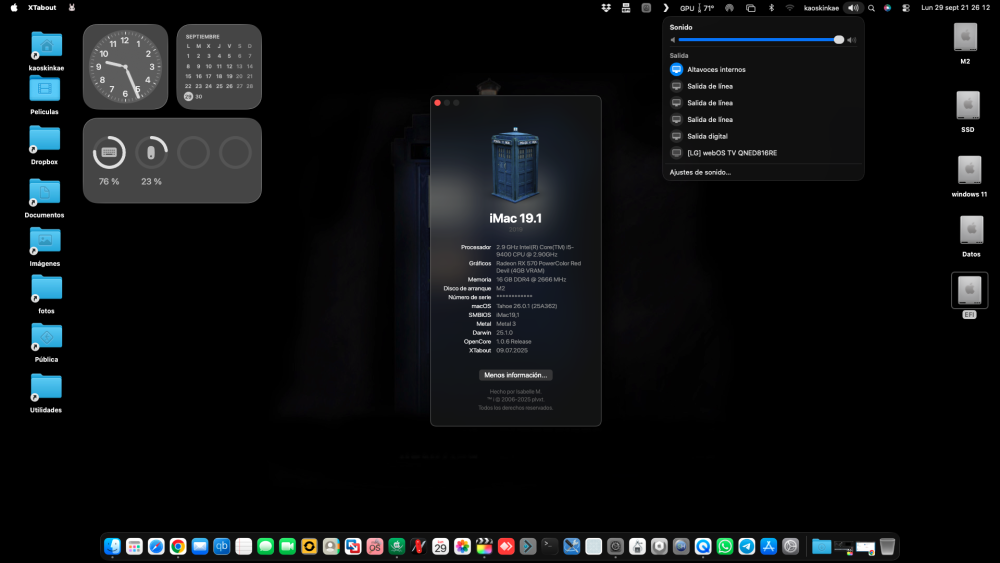Screen dimensions: 1000x563
Task: Launch Safari from the Dock
Action: [x=156, y=546]
